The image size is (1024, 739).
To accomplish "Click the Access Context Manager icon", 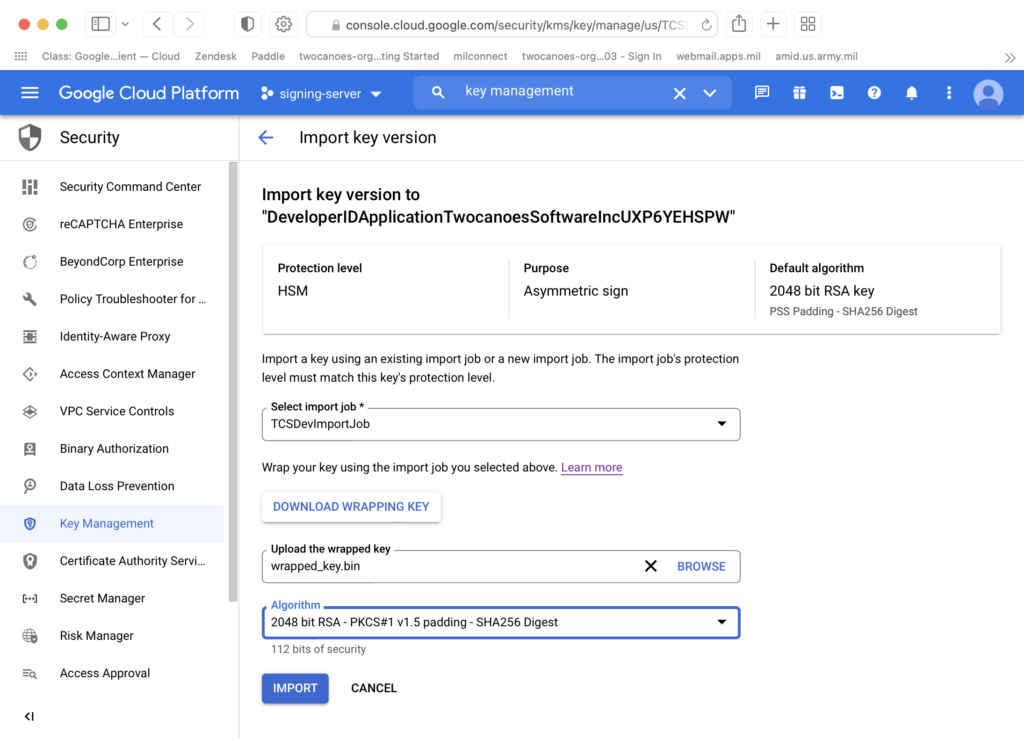I will (x=29, y=374).
